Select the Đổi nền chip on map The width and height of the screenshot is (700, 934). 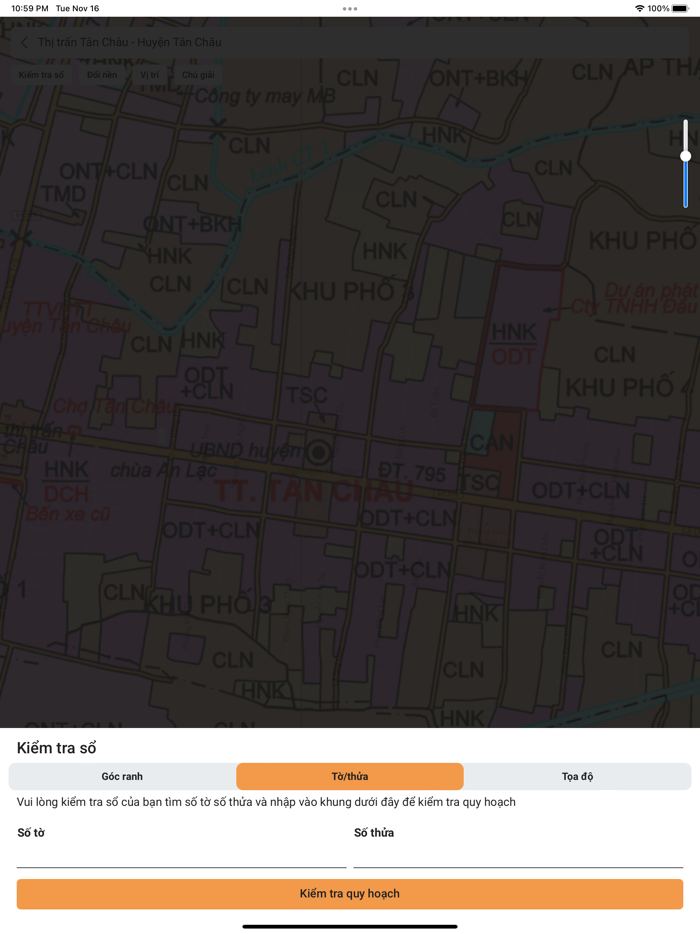[102, 74]
